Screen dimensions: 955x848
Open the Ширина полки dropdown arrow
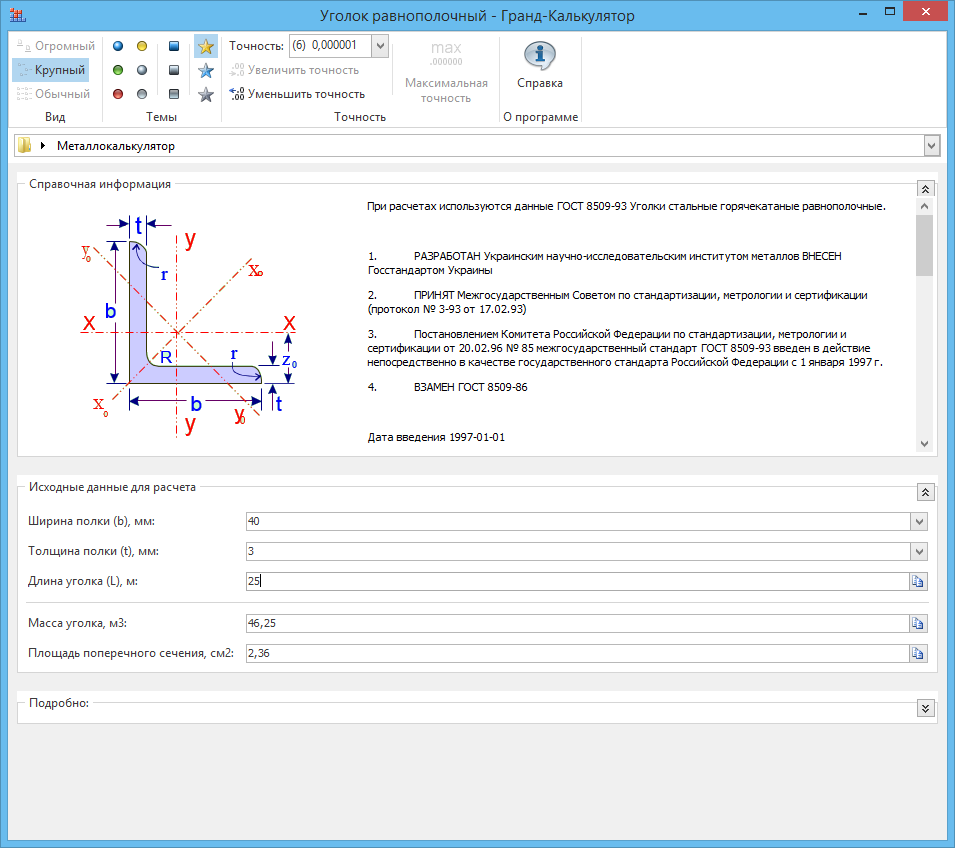click(x=919, y=521)
